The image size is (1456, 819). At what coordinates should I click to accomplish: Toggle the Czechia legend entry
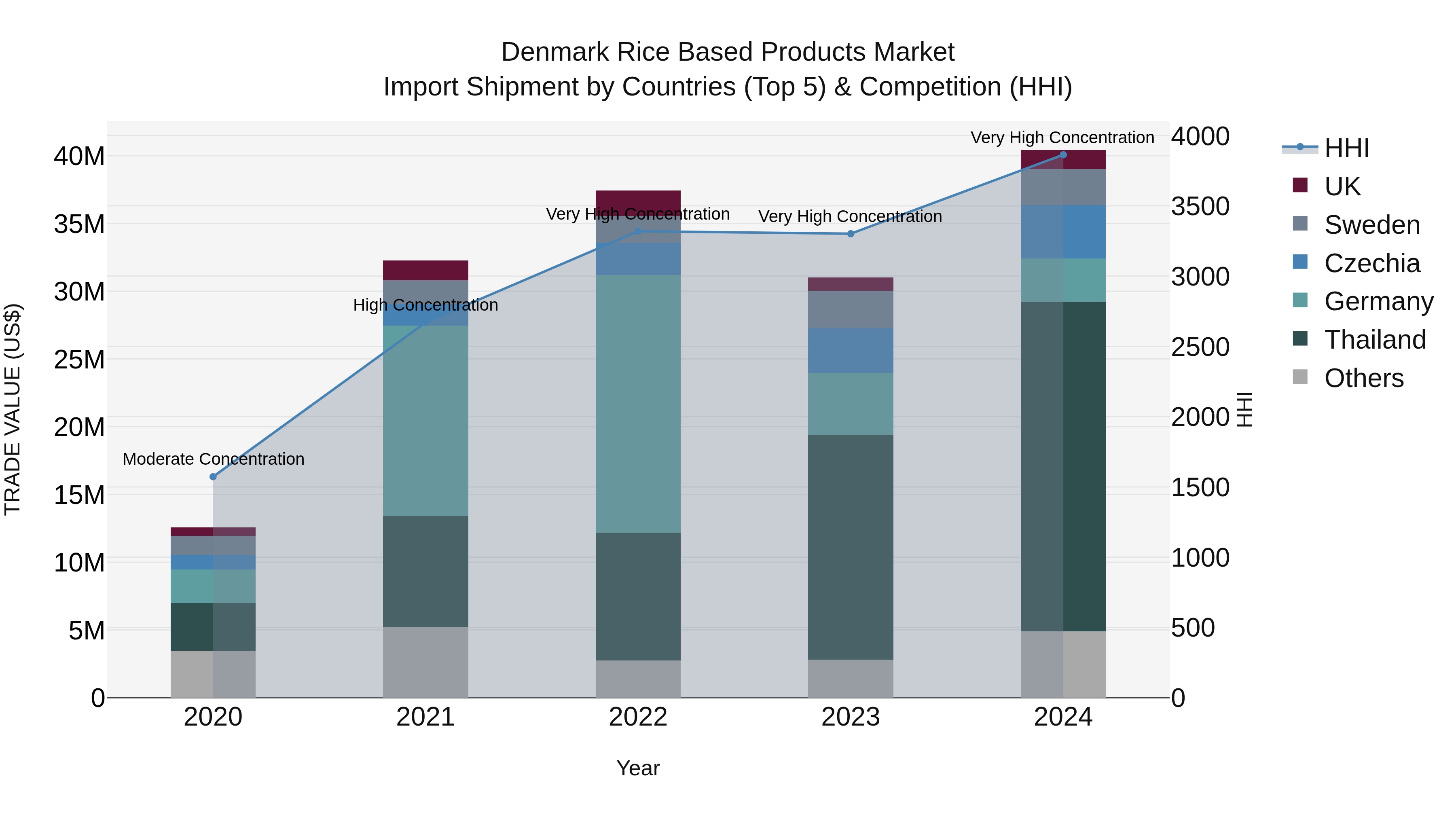pos(1356,263)
